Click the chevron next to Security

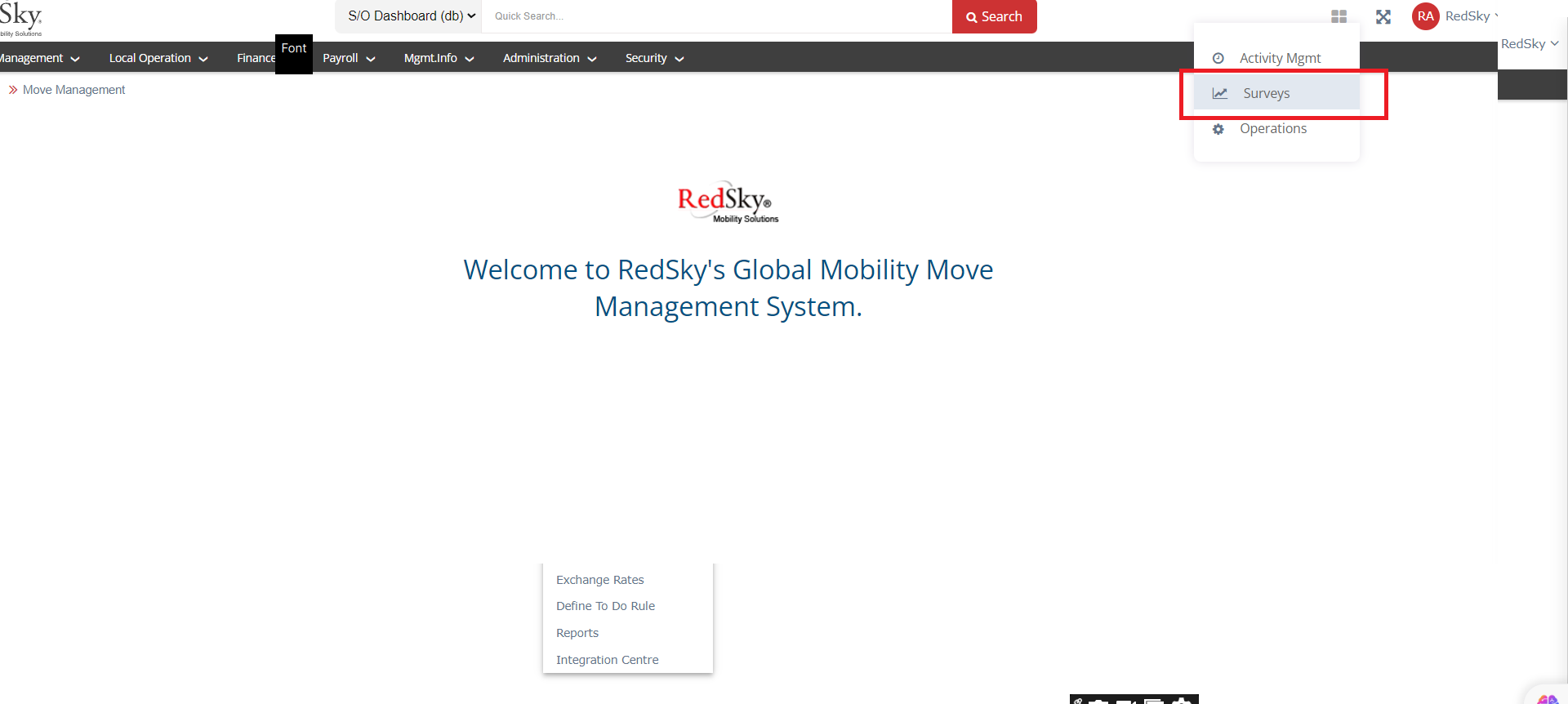(679, 59)
